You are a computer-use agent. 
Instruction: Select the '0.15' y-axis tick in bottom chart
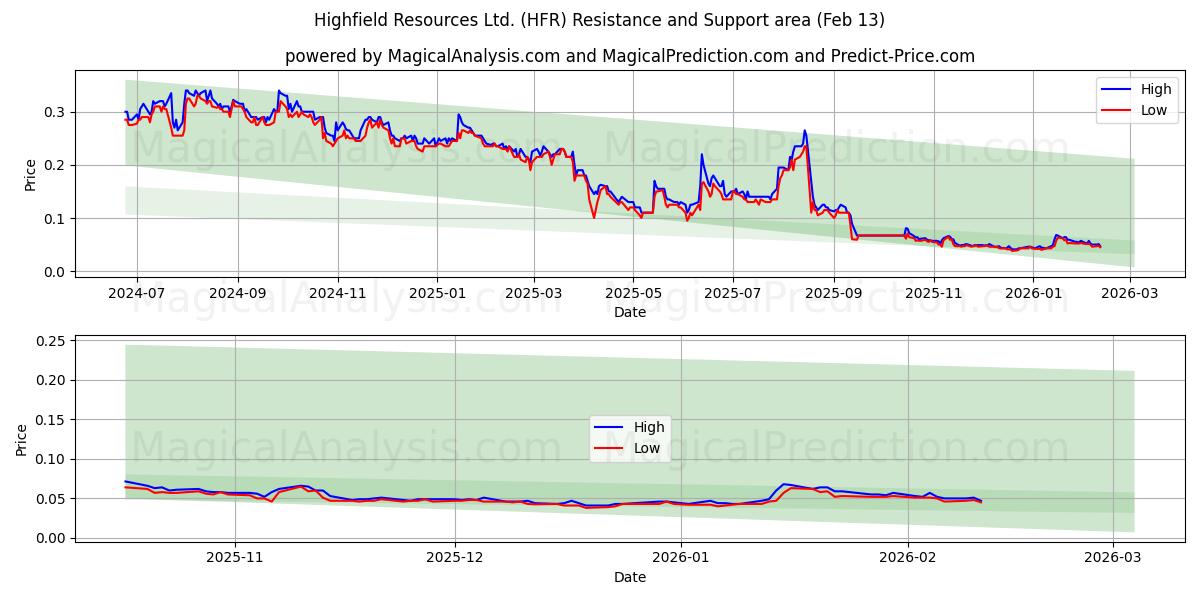tap(50, 420)
